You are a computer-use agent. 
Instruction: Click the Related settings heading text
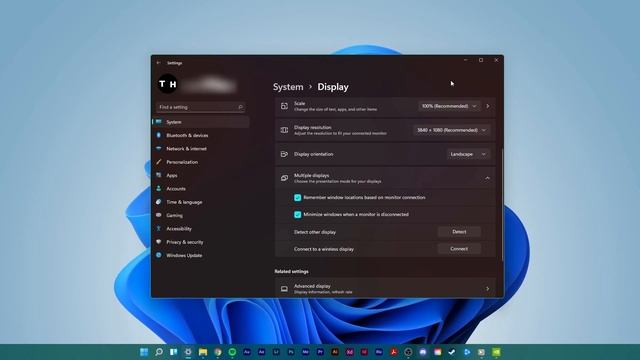[x=291, y=271]
